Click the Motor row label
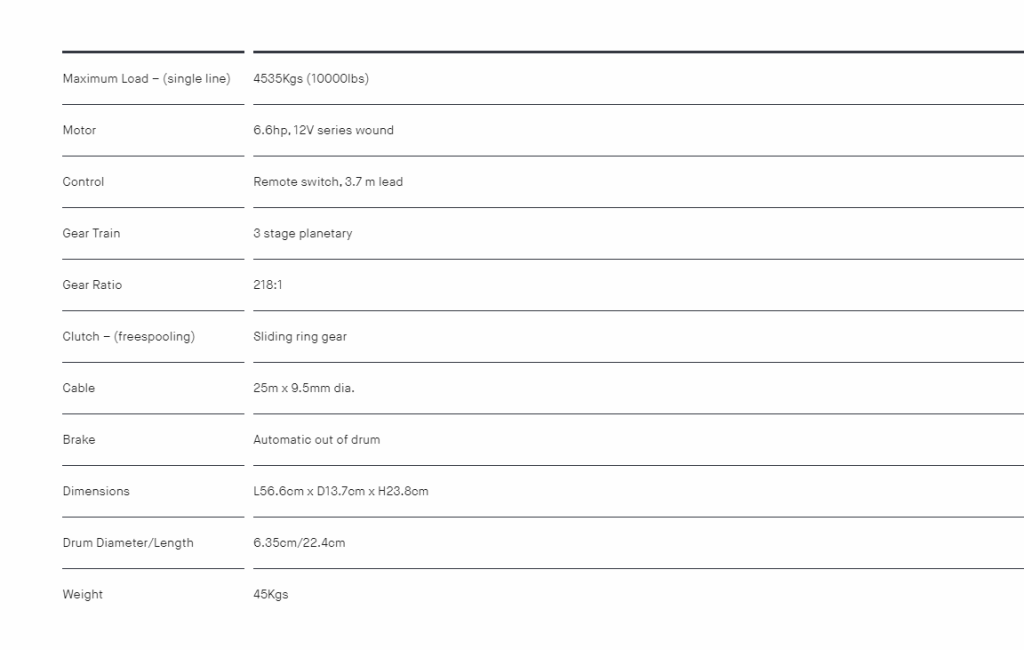 [x=79, y=130]
